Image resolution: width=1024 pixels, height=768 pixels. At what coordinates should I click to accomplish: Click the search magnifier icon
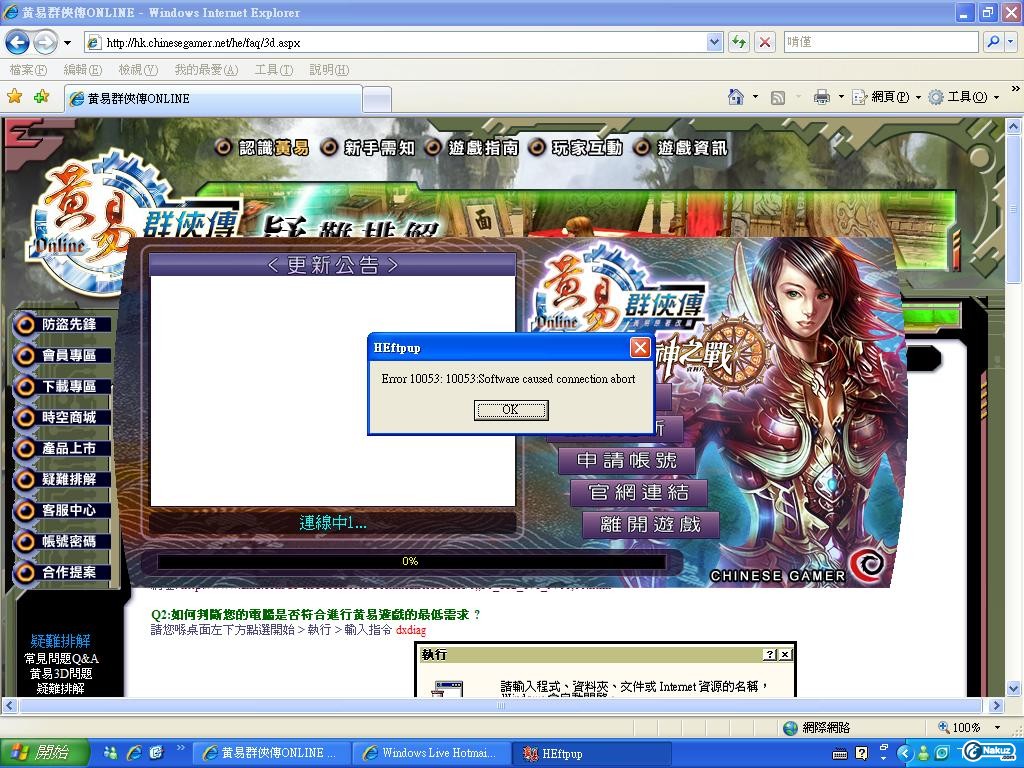click(x=993, y=42)
